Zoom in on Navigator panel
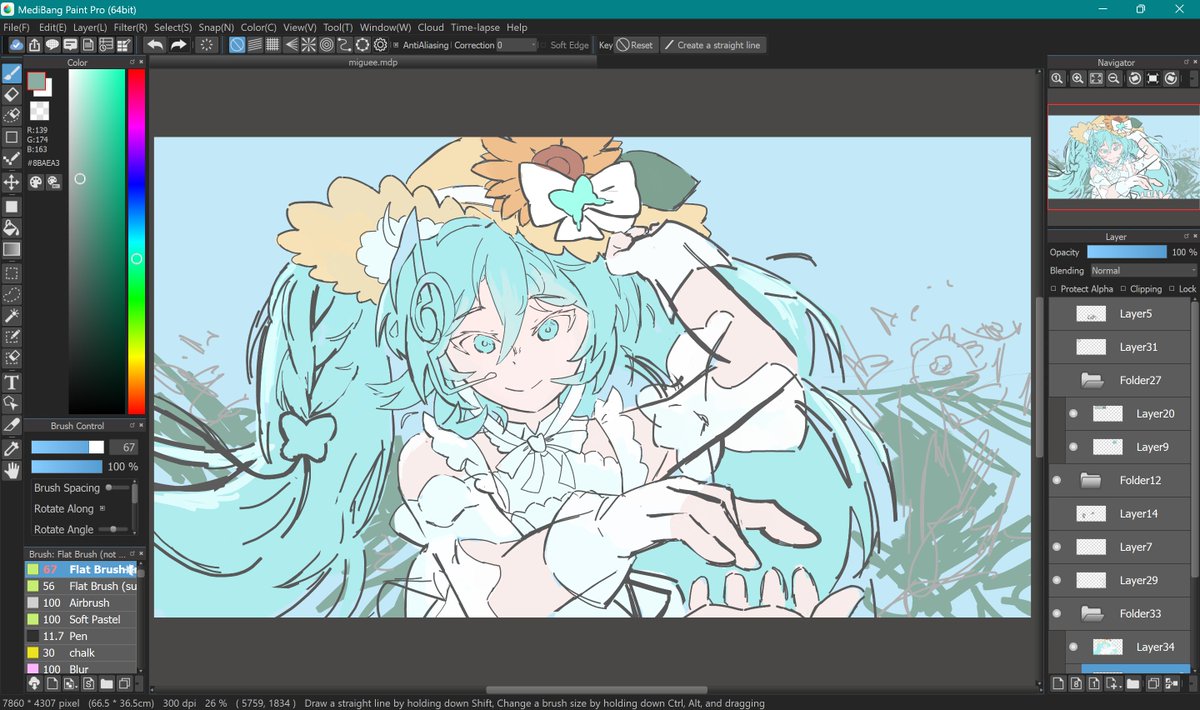Viewport: 1200px width, 710px height. (1077, 78)
